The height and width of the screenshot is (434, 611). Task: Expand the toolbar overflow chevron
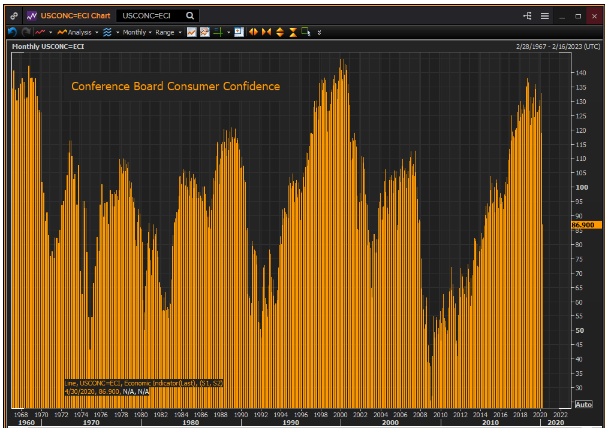pyautogui.click(x=319, y=32)
